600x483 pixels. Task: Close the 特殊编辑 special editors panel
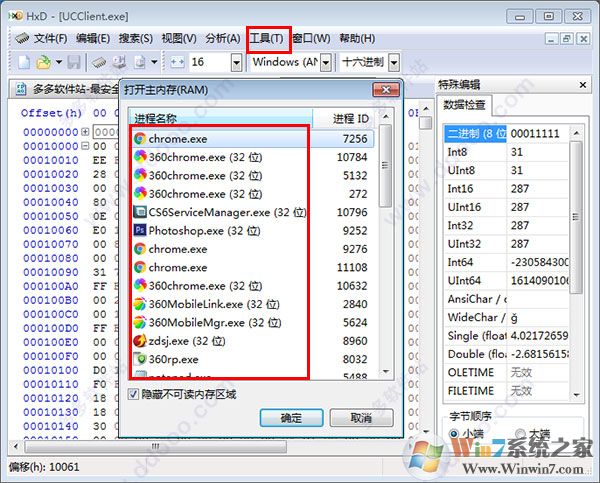click(x=583, y=85)
